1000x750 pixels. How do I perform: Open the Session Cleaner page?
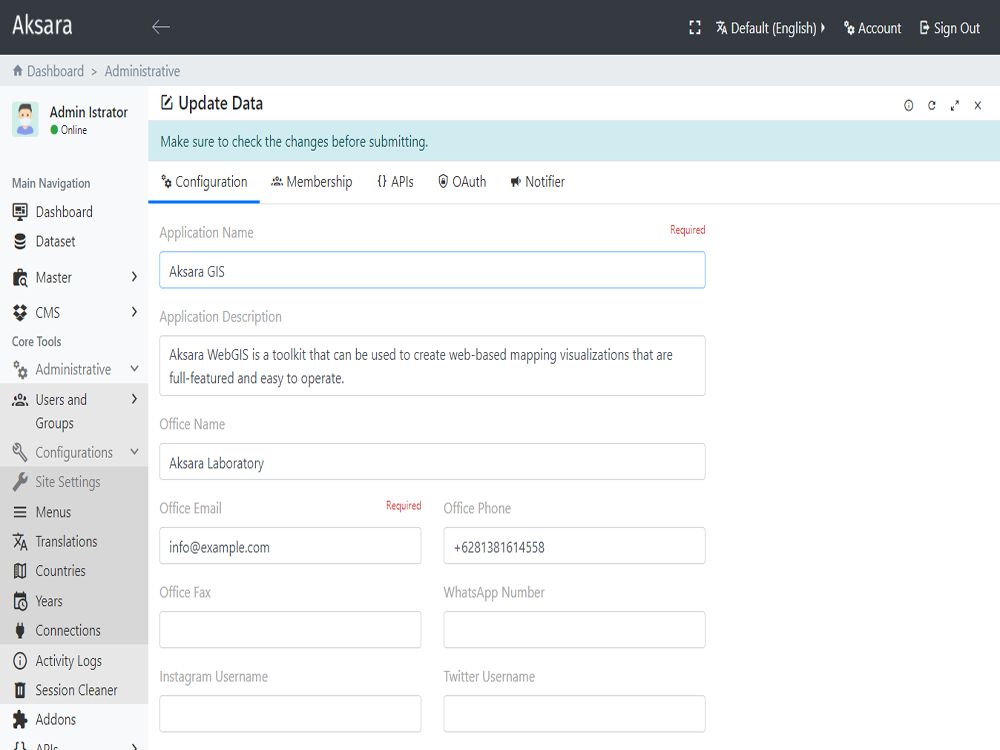[76, 690]
